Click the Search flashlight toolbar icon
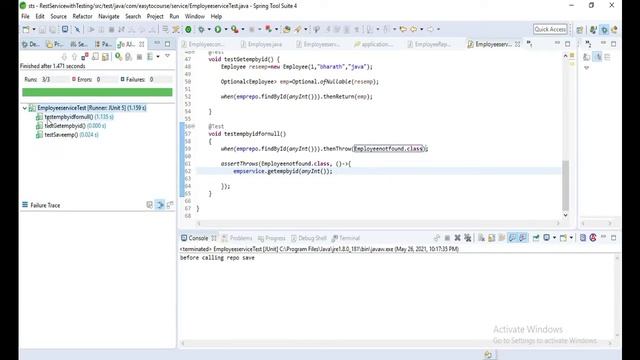The height and width of the screenshot is (360, 640). click(x=298, y=29)
